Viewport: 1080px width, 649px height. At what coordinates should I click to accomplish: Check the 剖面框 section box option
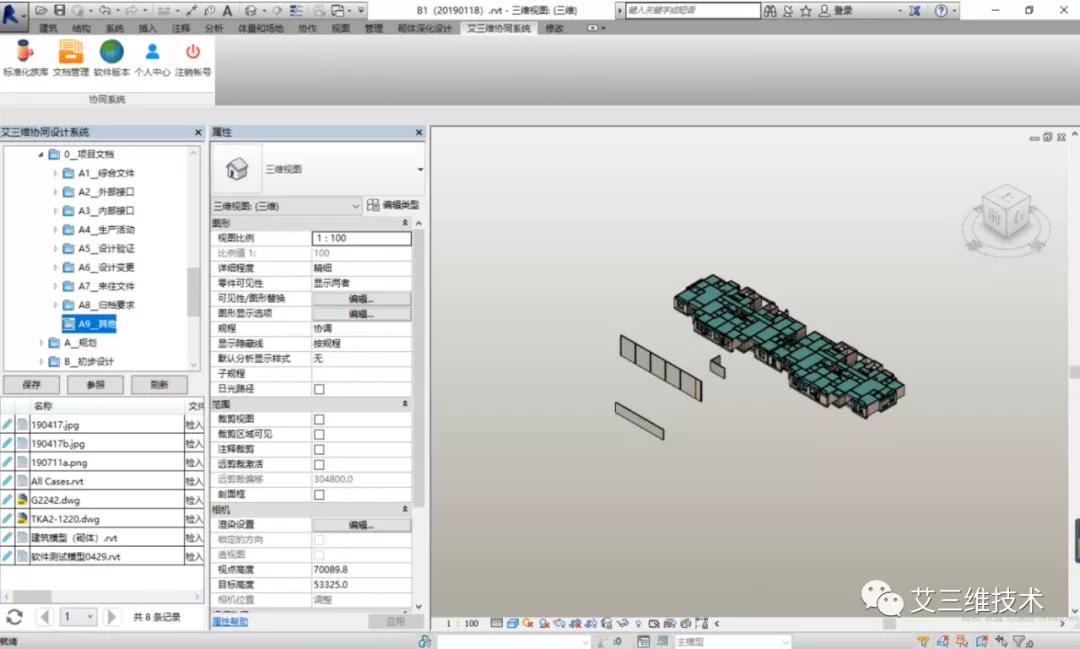319,495
